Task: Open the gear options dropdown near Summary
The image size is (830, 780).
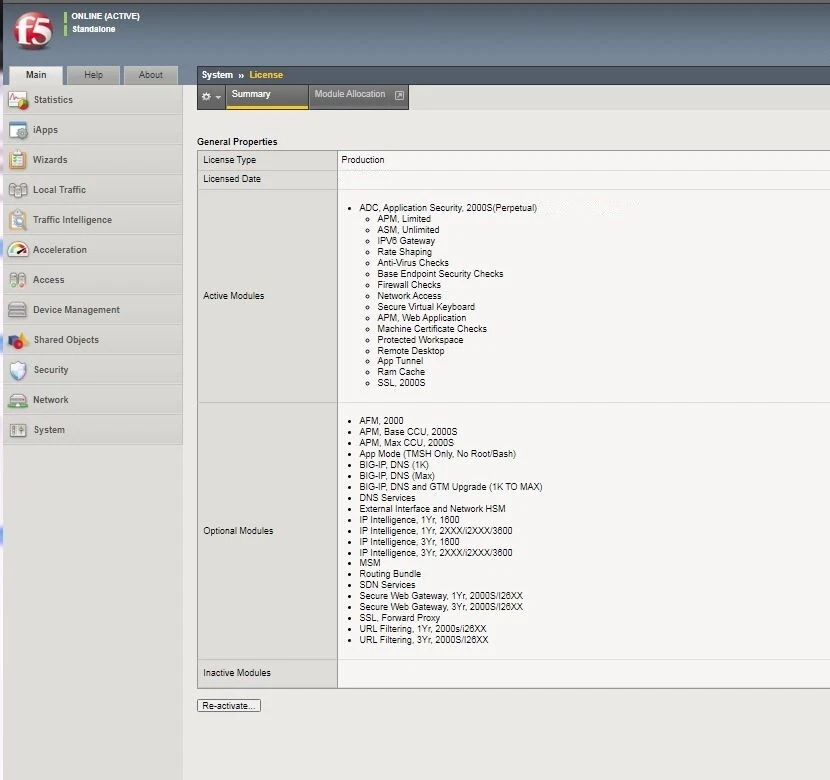Action: point(210,94)
